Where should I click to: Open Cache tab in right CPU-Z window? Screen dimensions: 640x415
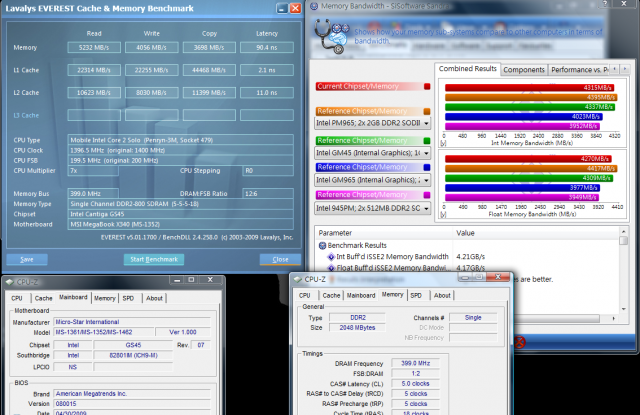click(x=331, y=295)
